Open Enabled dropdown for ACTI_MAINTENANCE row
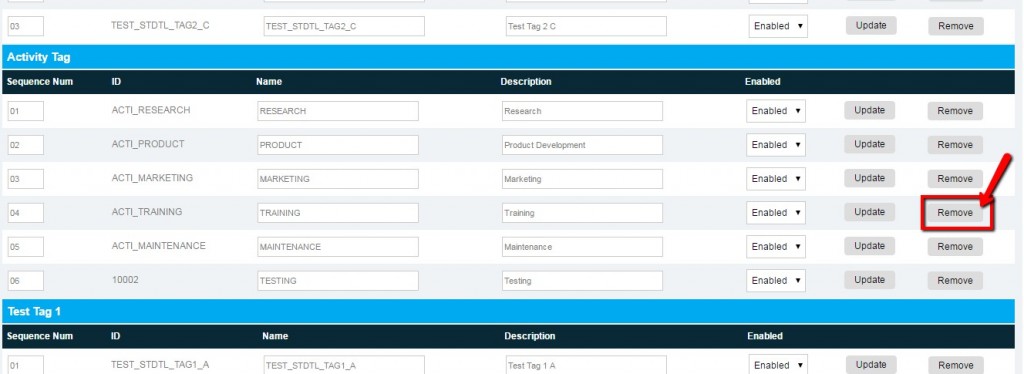The width and height of the screenshot is (1024, 374). click(776, 247)
